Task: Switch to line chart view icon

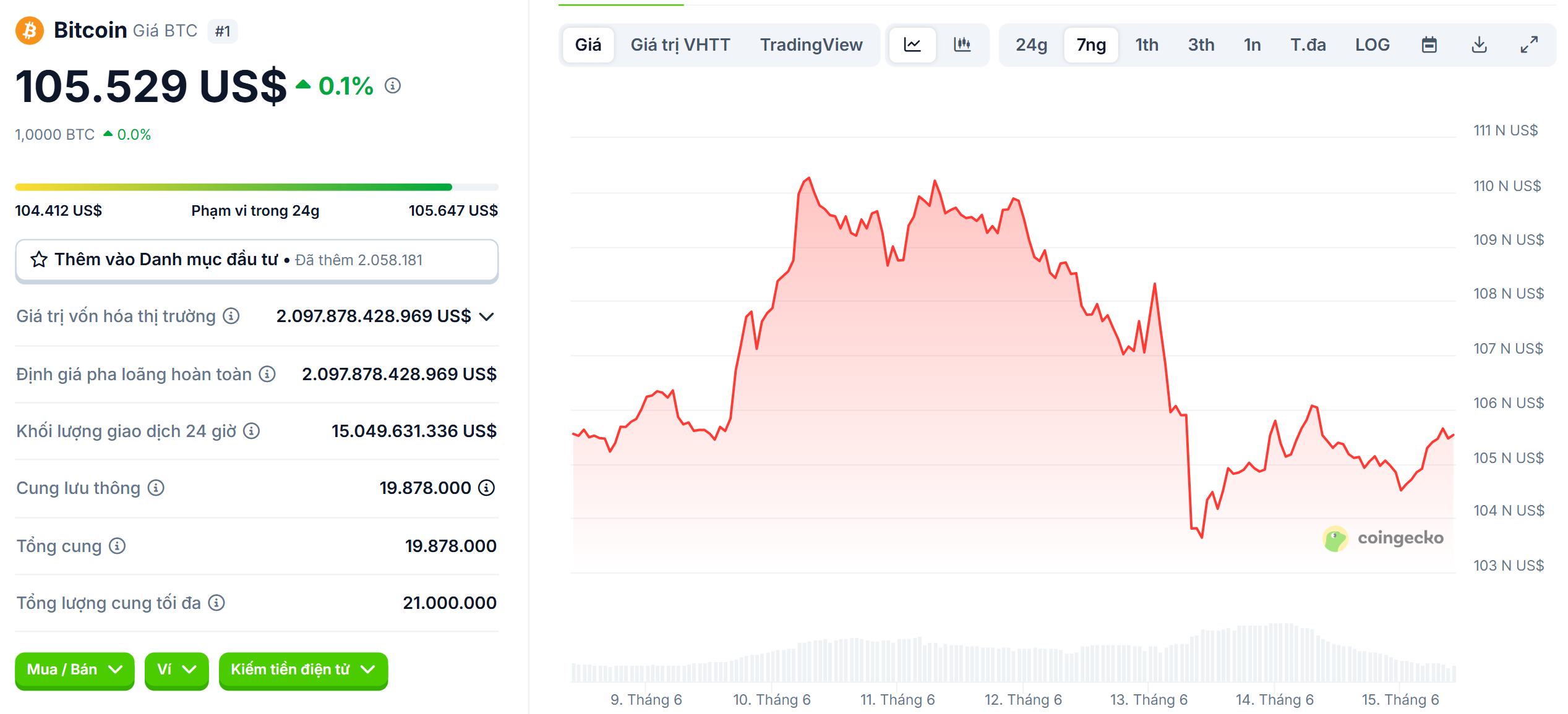Action: click(x=912, y=45)
